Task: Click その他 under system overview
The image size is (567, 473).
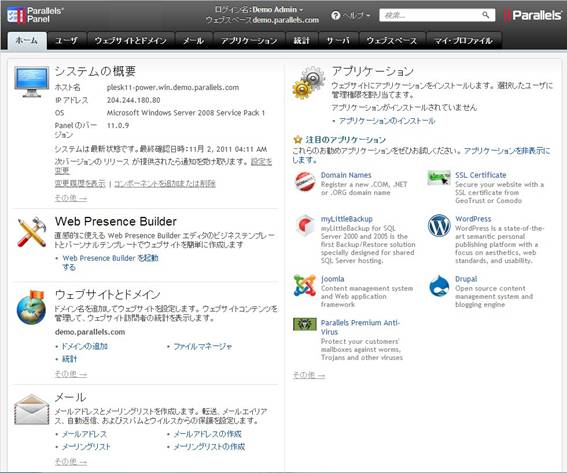Action: pyautogui.click(x=71, y=198)
